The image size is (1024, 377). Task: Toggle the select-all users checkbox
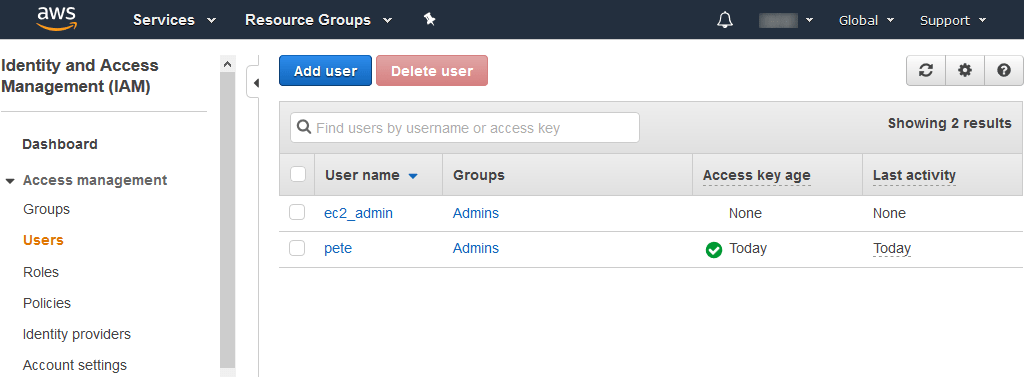point(298,174)
